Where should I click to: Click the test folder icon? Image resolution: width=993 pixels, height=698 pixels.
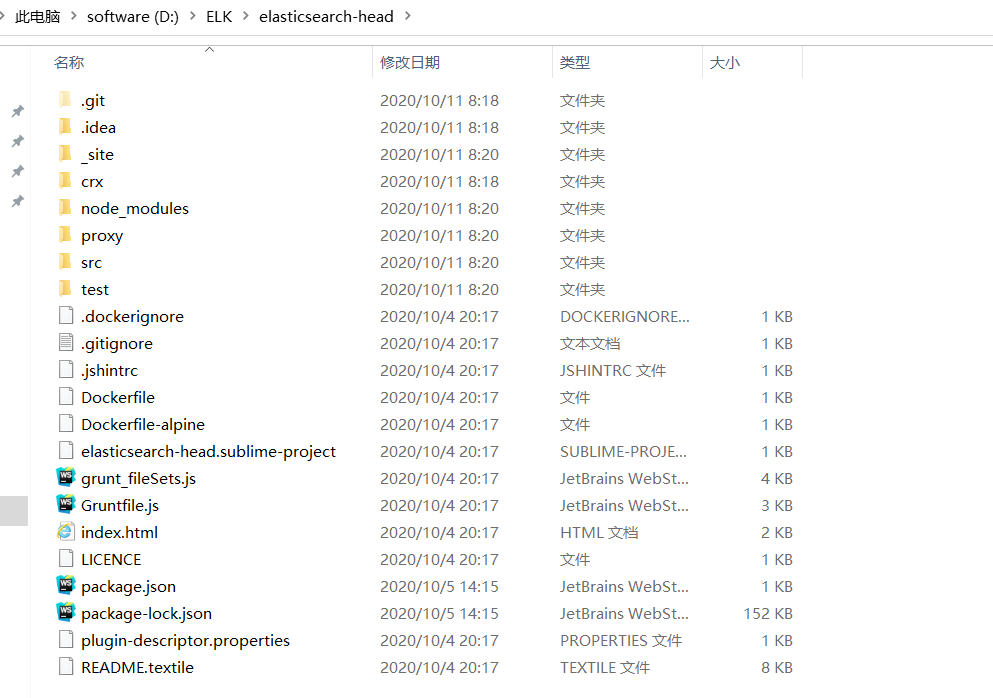coord(65,289)
